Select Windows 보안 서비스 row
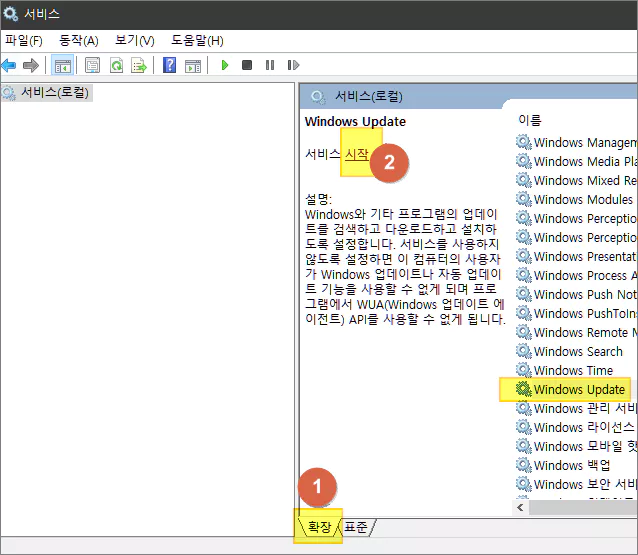 576,484
